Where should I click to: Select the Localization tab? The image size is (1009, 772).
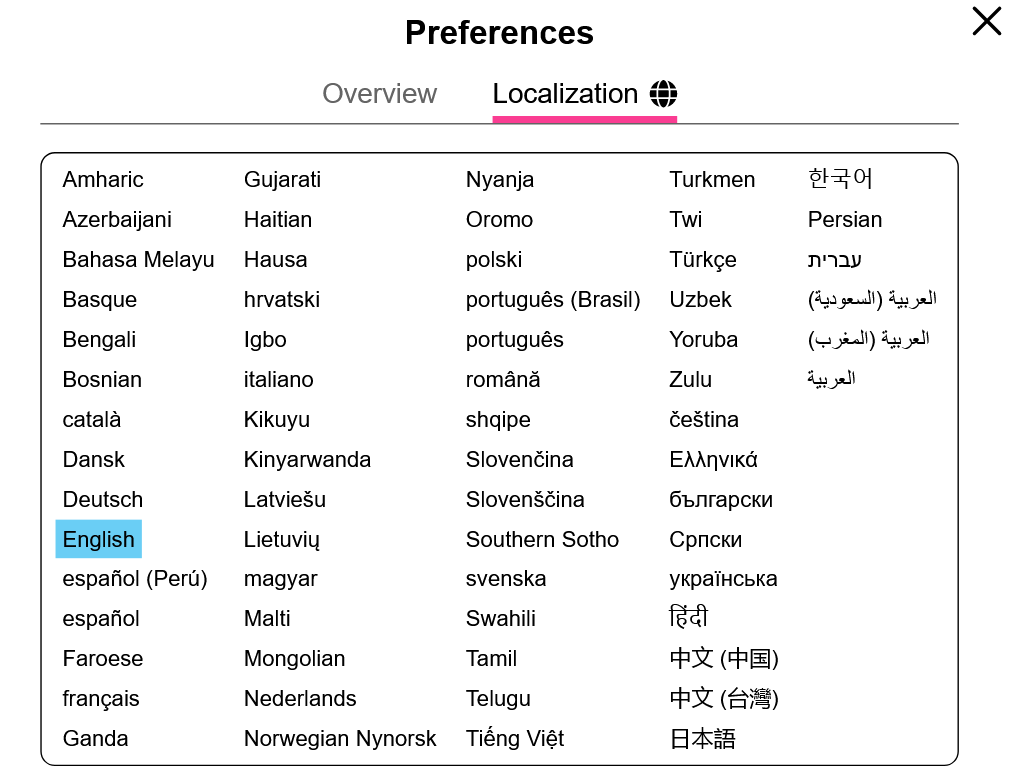pos(584,94)
